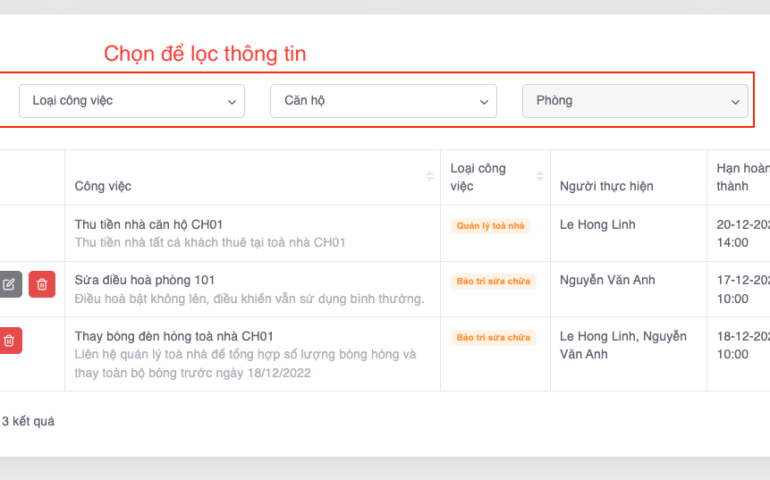Click the Hạn hoàn thành column header
The height and width of the screenshot is (480, 770).
(x=742, y=177)
